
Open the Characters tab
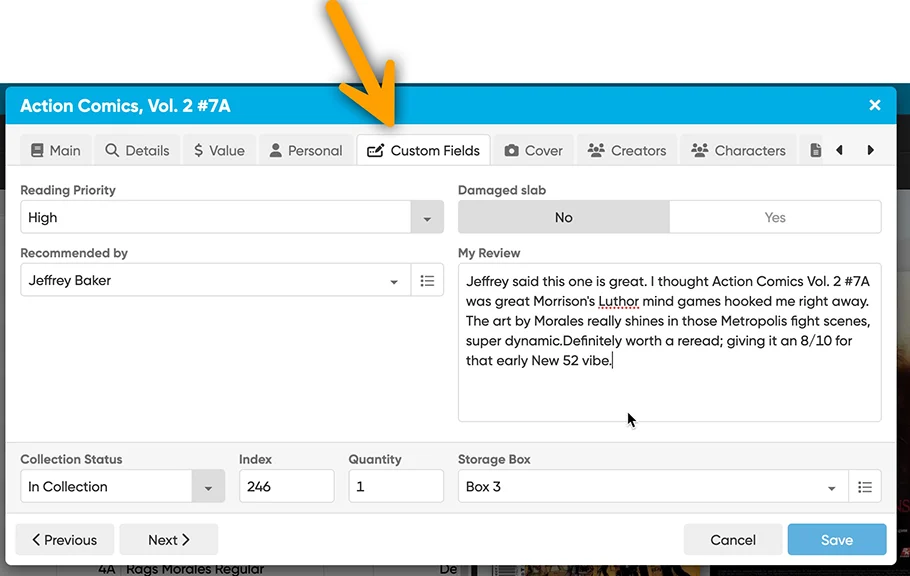(x=739, y=150)
